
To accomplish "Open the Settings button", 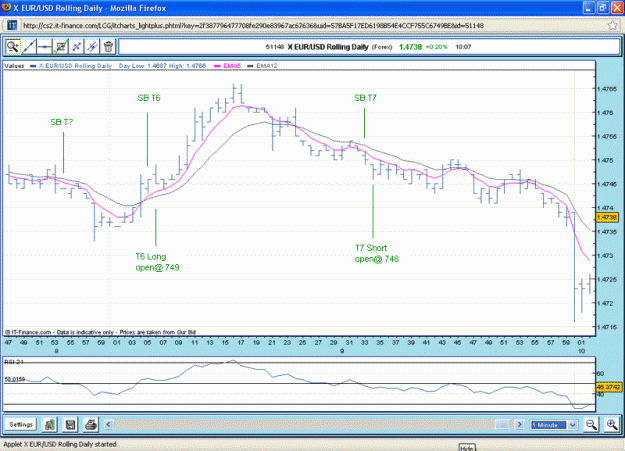I will pos(21,424).
